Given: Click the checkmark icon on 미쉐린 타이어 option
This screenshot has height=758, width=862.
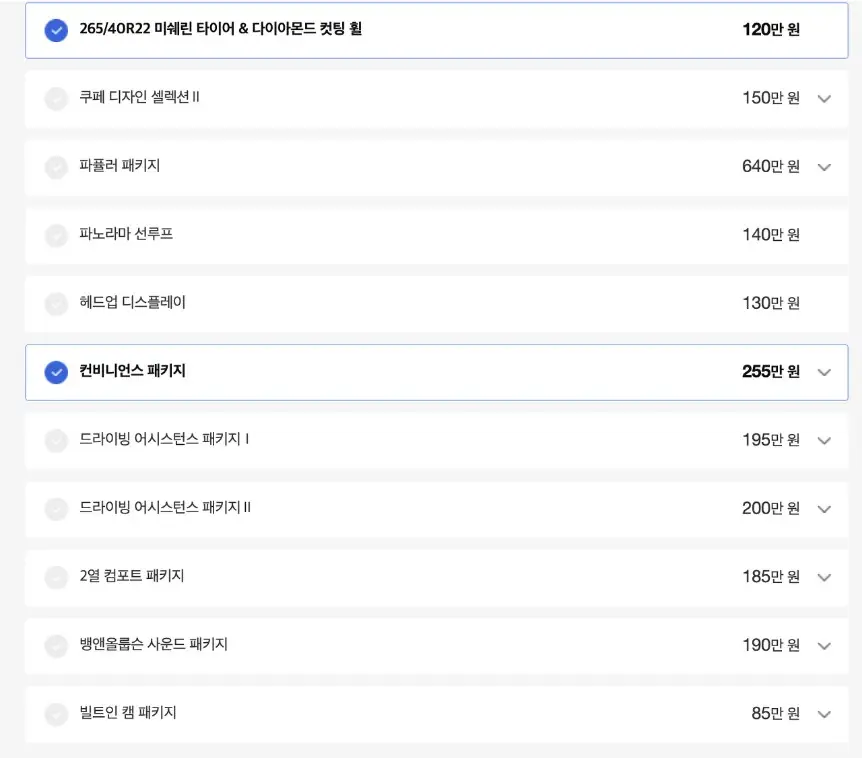Looking at the screenshot, I should click(56, 30).
